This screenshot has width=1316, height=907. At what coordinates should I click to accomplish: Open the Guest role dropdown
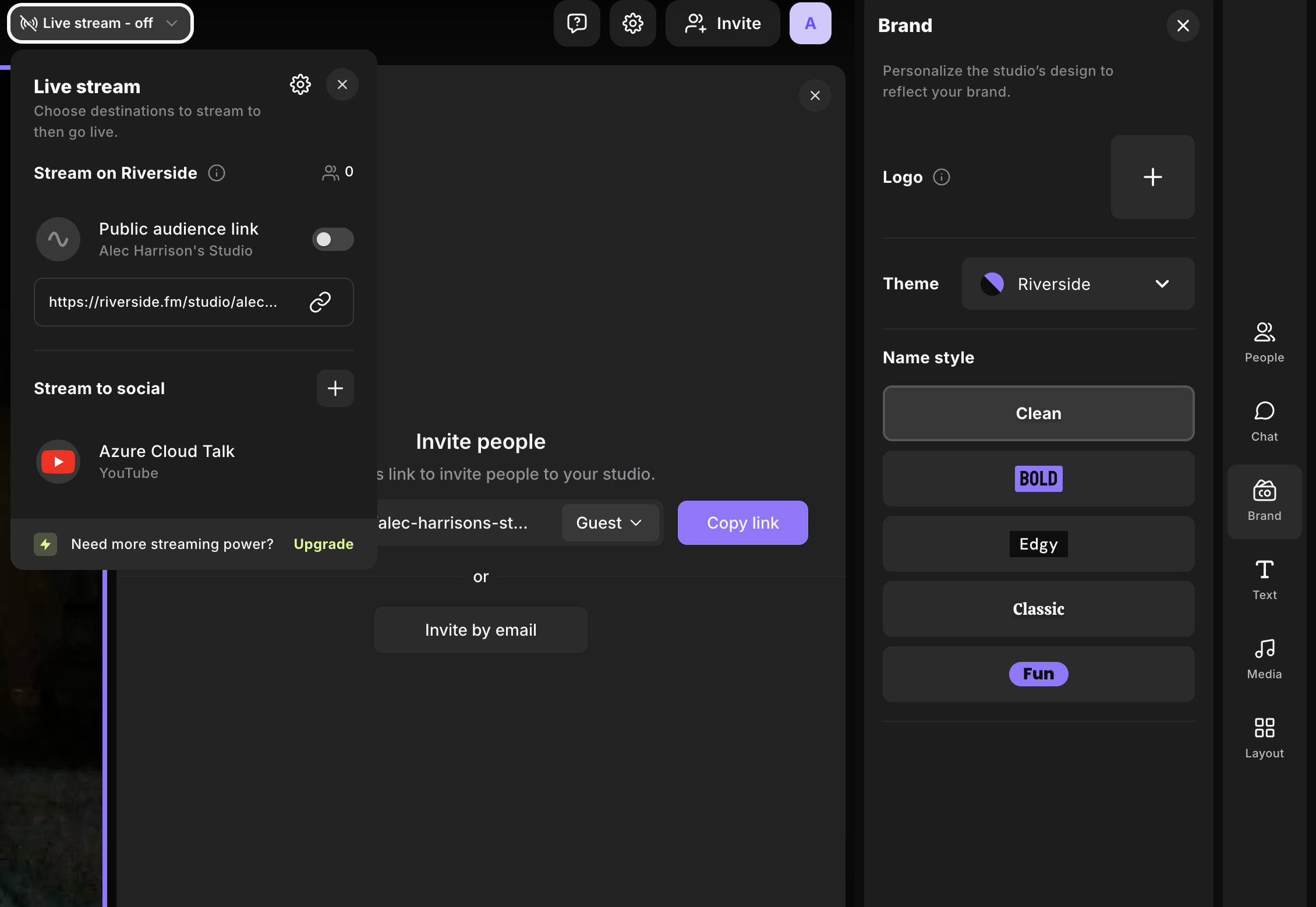(x=609, y=523)
